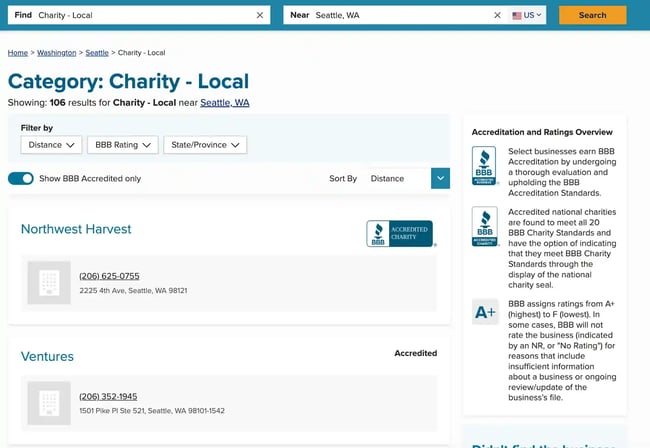
Task: Open the Northwest Harvest listing
Action: [x=76, y=229]
